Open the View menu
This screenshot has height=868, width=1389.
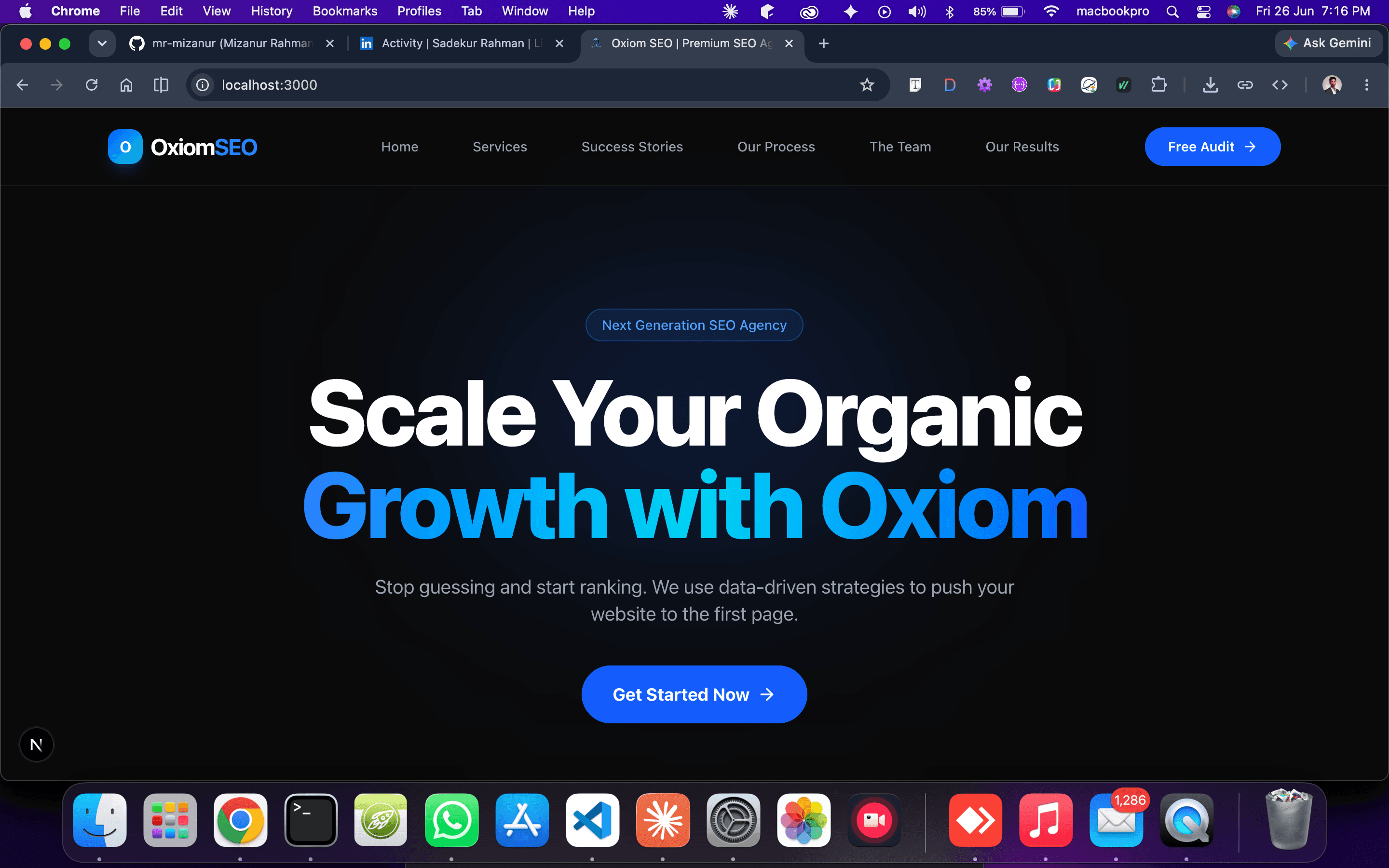(x=217, y=12)
